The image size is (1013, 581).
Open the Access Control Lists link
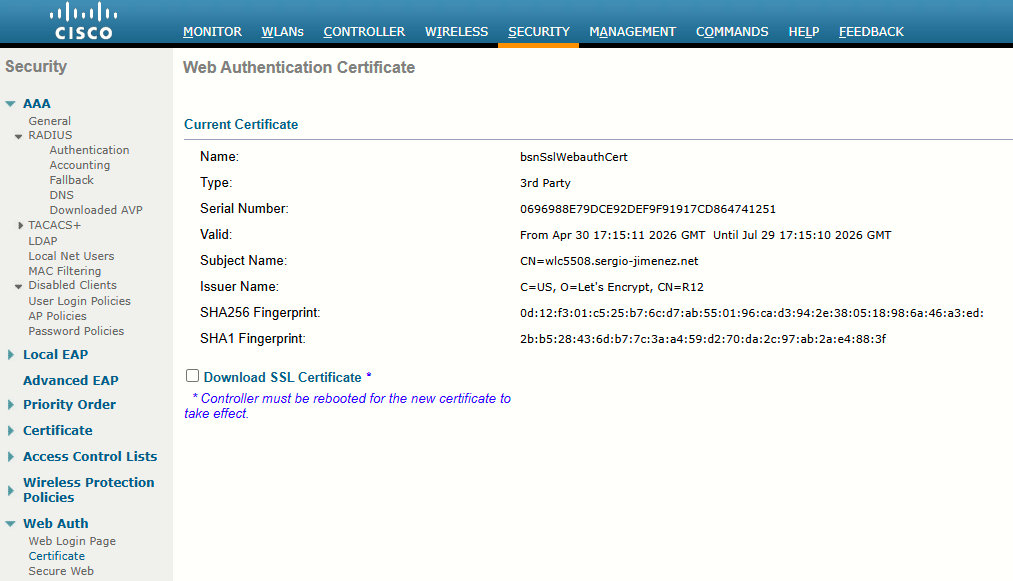click(x=90, y=456)
